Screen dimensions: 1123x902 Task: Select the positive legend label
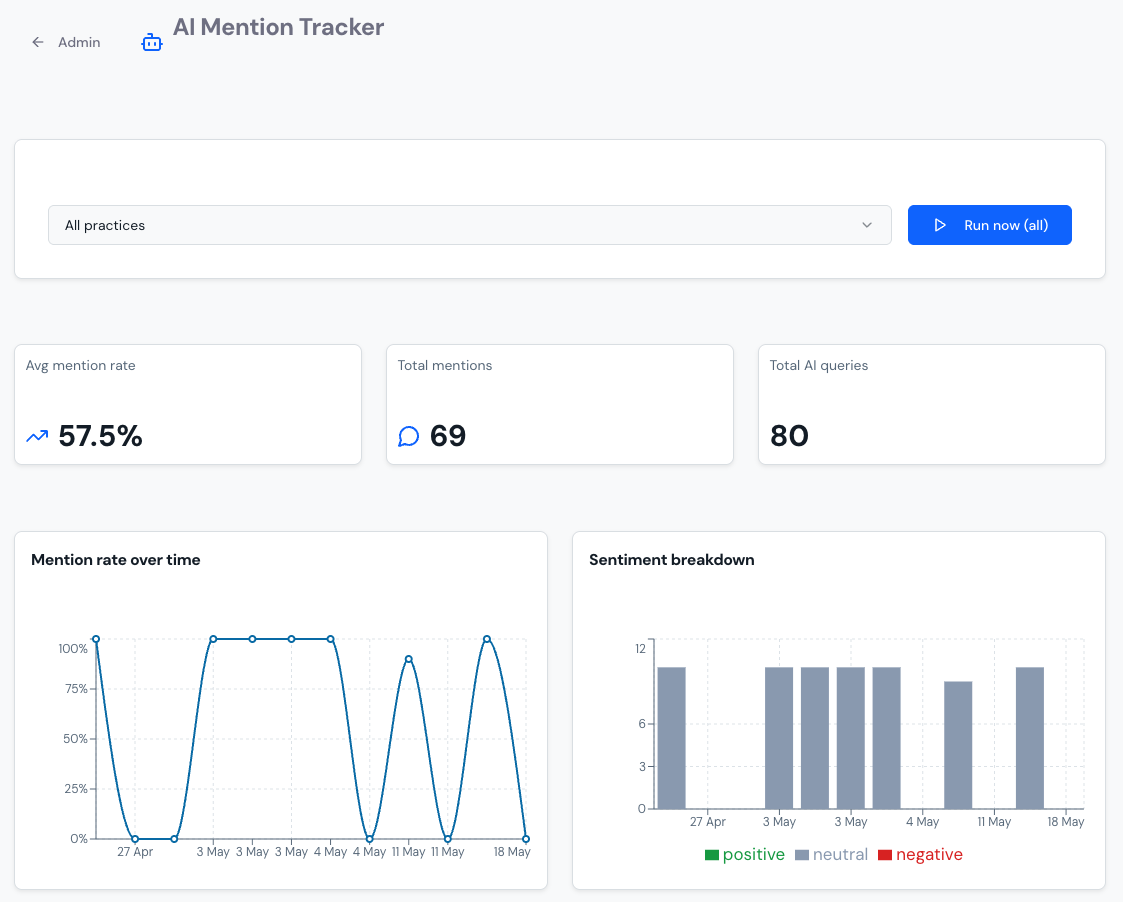tap(753, 855)
